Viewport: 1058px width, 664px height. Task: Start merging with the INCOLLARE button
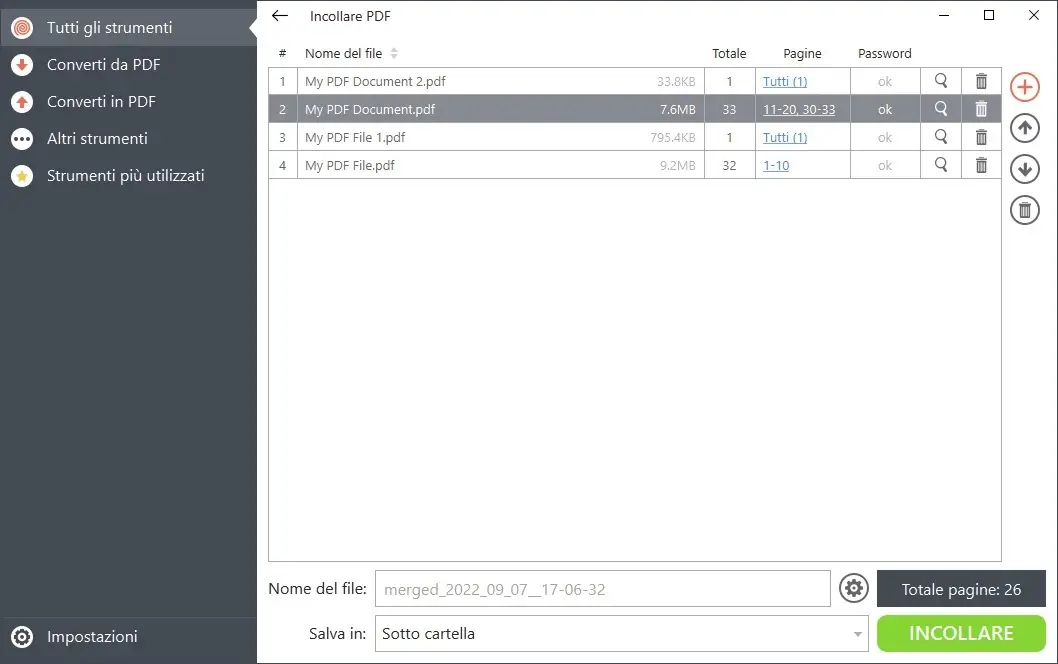tap(960, 633)
